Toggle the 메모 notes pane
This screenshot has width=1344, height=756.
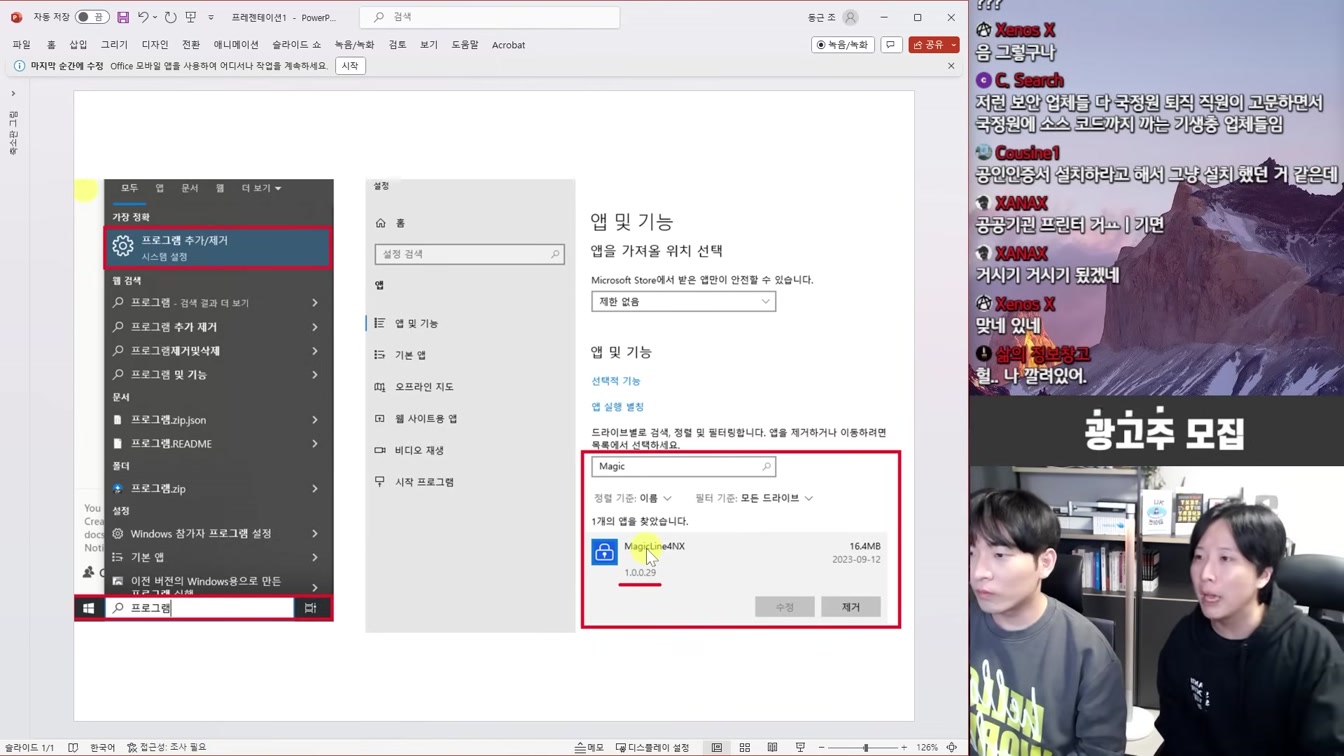point(590,747)
